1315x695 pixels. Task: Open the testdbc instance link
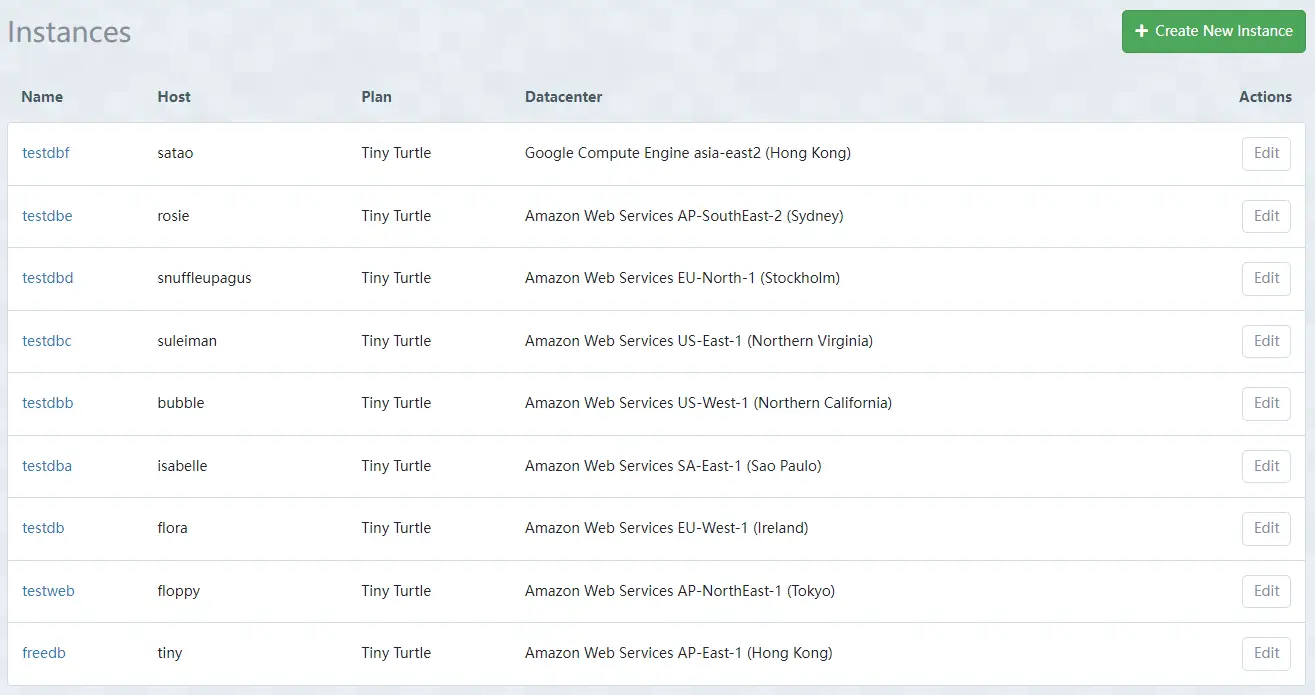point(47,341)
